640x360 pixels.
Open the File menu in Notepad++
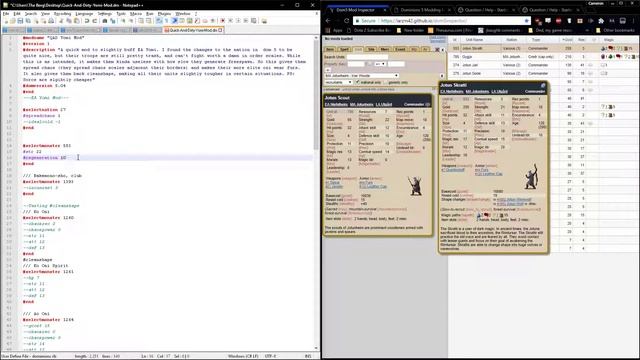click(x=6, y=13)
